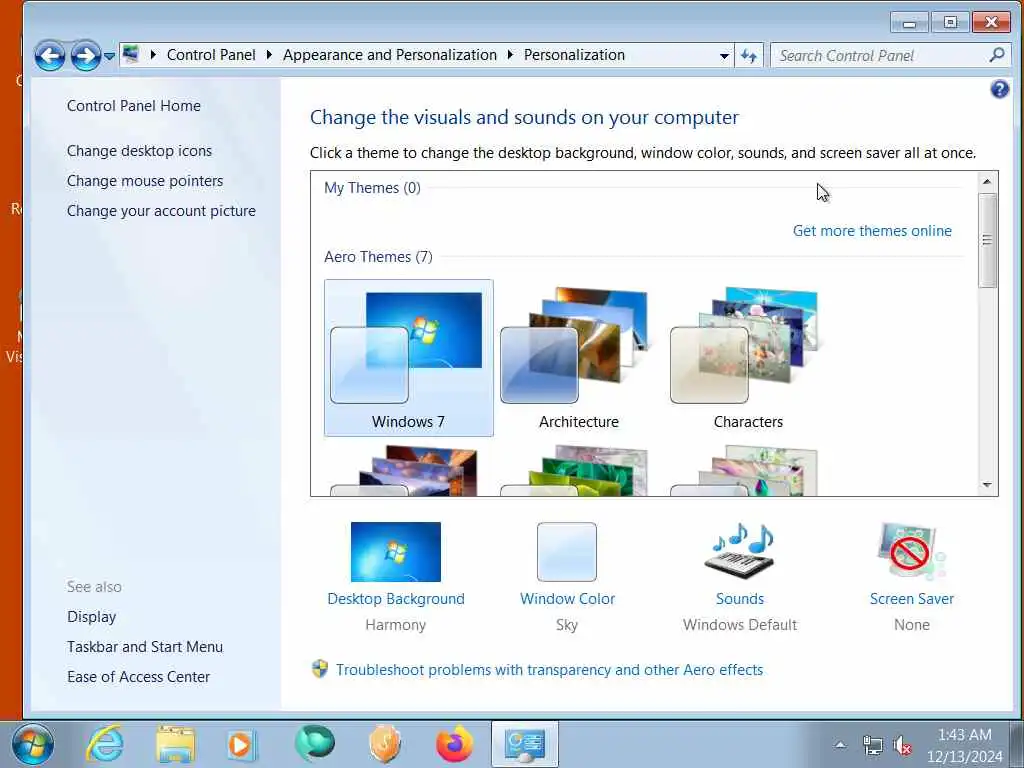Click the orange shield taskbar icon

click(384, 744)
